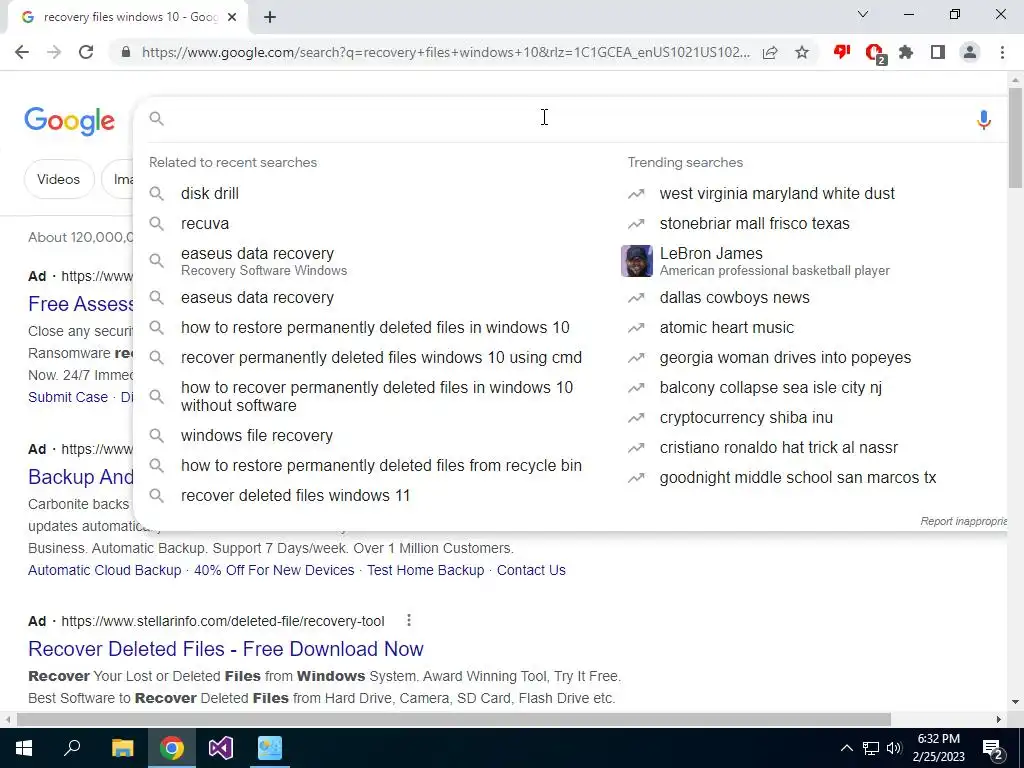The height and width of the screenshot is (768, 1024).
Task: Open Windows taskbar search
Action: click(x=72, y=748)
